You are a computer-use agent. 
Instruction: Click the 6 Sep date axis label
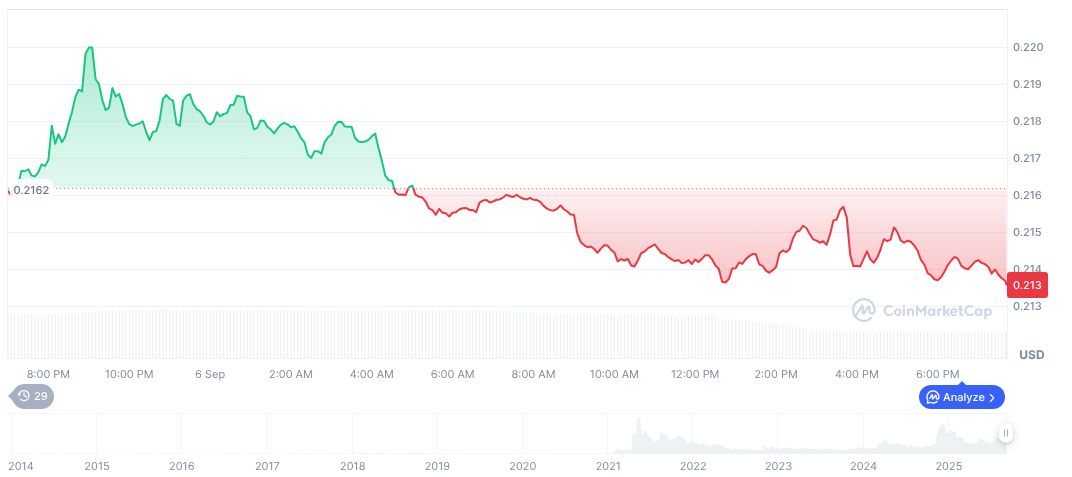[x=210, y=374]
